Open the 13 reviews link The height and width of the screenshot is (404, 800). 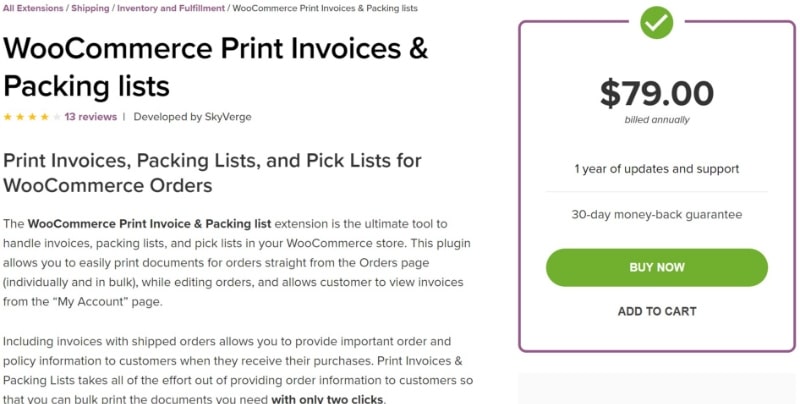(90, 117)
